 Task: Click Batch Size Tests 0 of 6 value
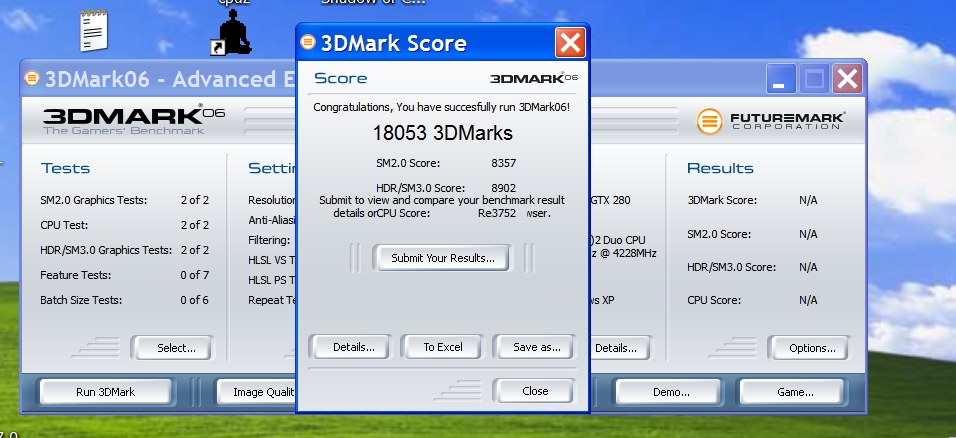(x=194, y=300)
